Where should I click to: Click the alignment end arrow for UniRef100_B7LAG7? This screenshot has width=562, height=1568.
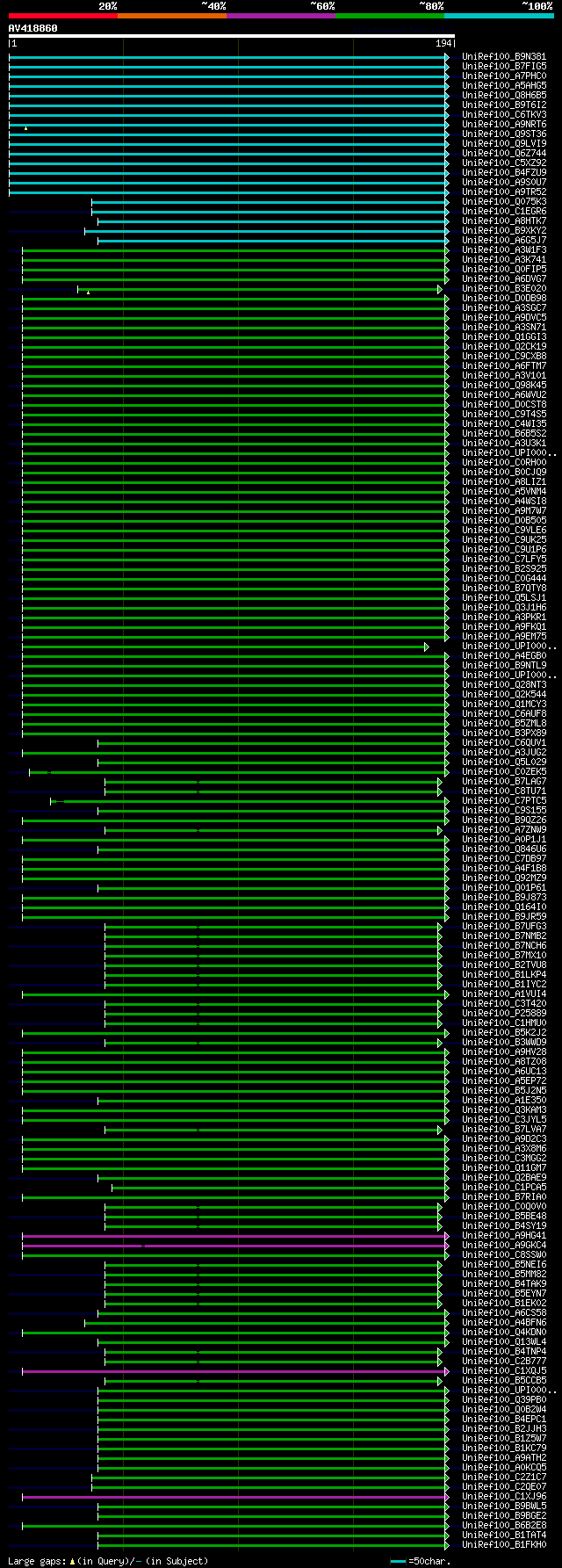point(440,782)
